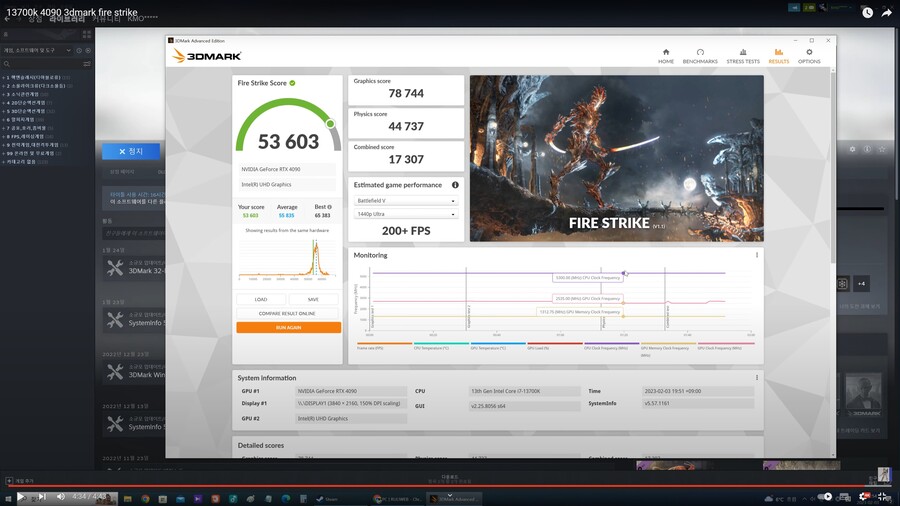Image resolution: width=900 pixels, height=506 pixels.
Task: Click the video play button
Action: click(21, 497)
